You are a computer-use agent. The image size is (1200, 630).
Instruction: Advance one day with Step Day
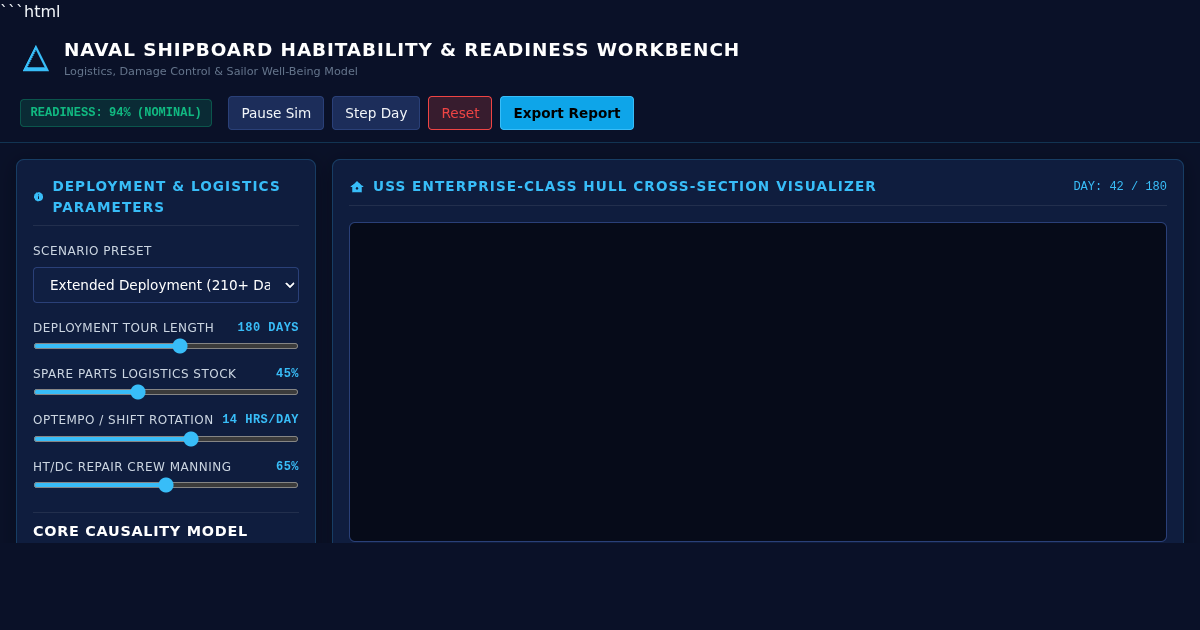point(376,113)
